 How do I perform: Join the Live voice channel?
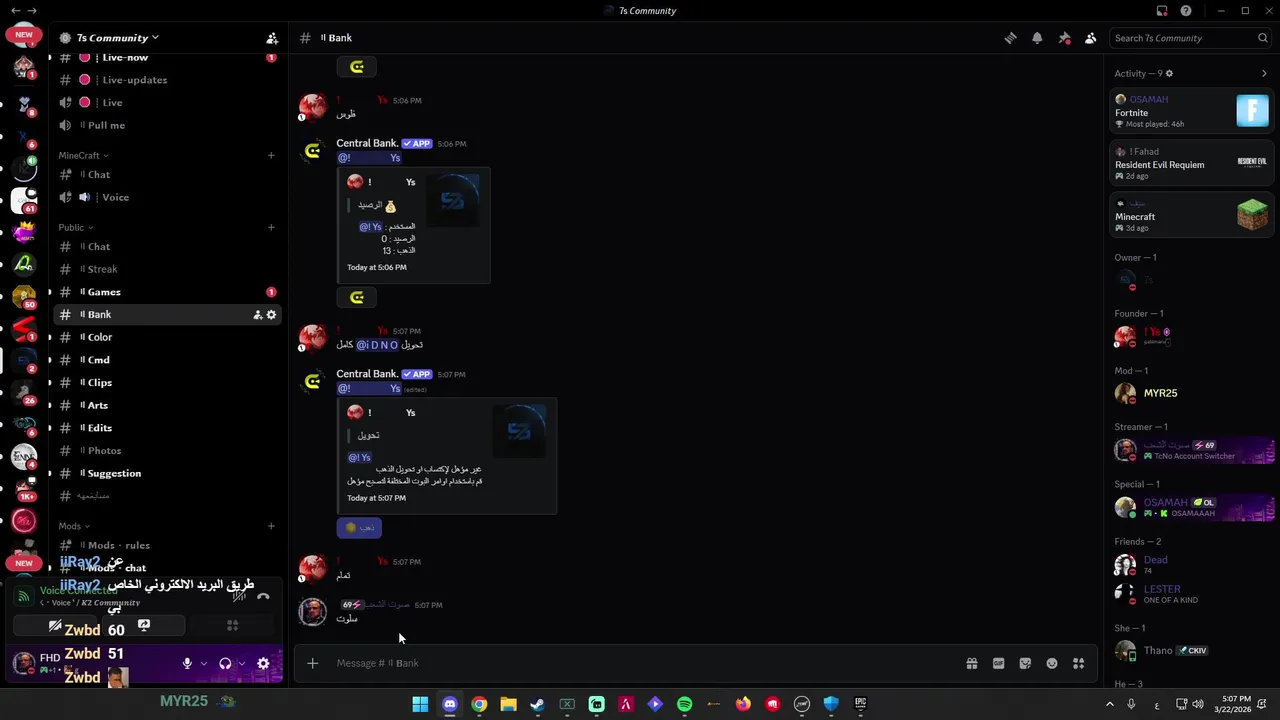click(x=167, y=102)
